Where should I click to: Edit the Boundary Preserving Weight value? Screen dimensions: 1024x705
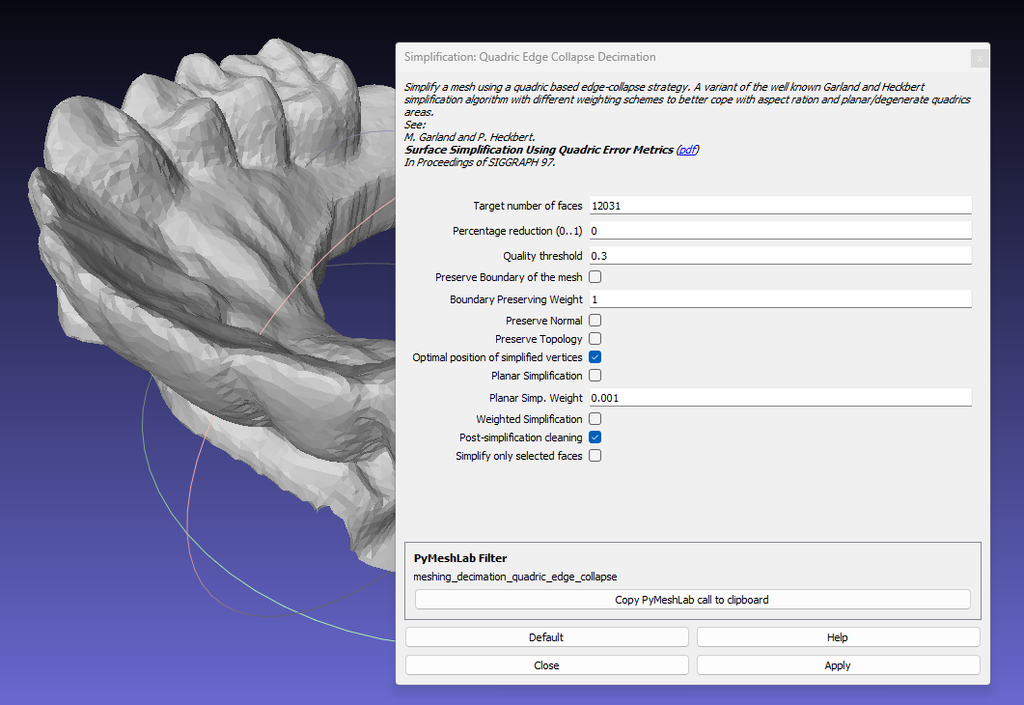tap(780, 298)
